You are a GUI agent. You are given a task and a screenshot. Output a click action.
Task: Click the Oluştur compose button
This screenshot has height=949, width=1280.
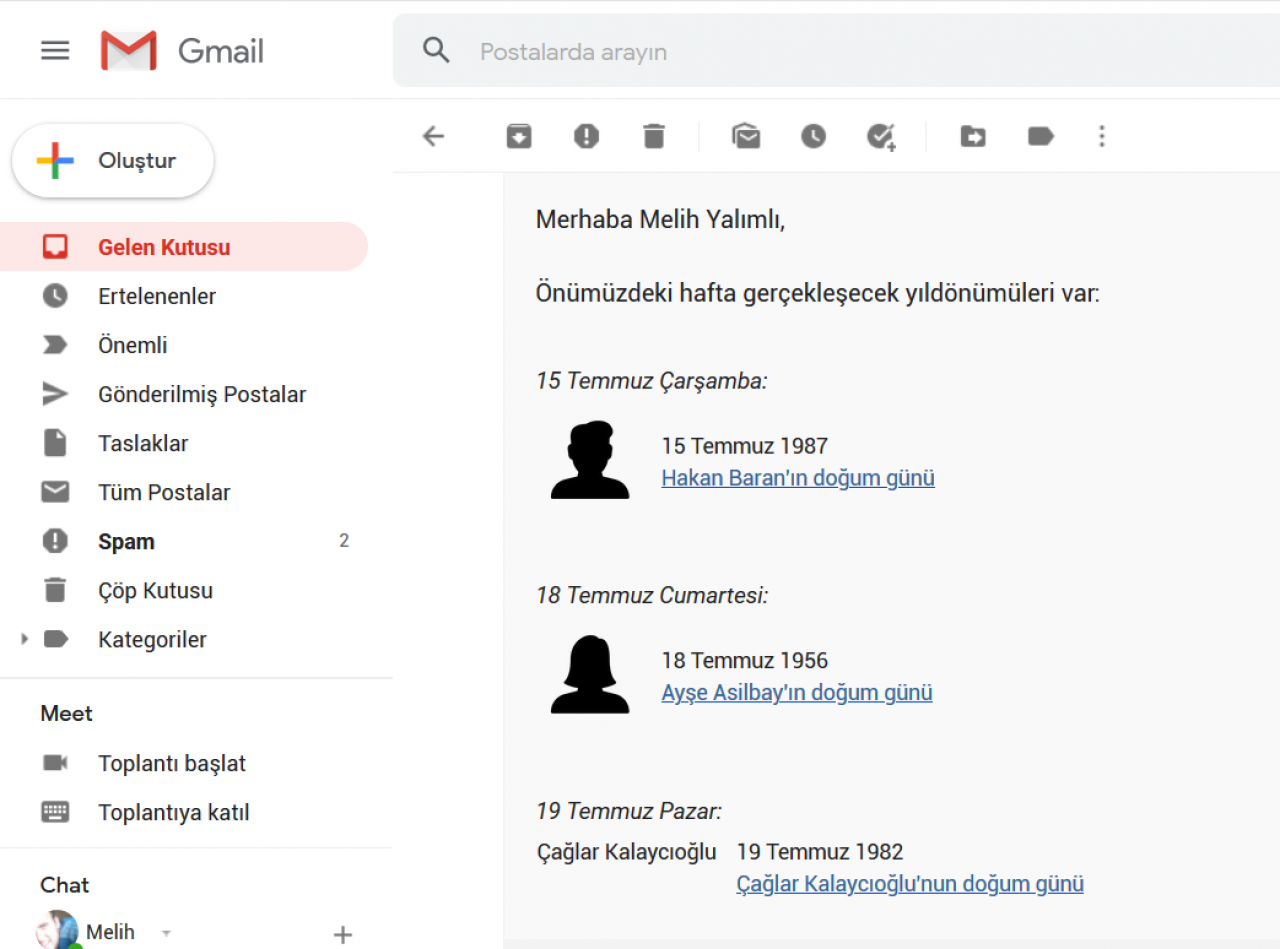pos(113,161)
